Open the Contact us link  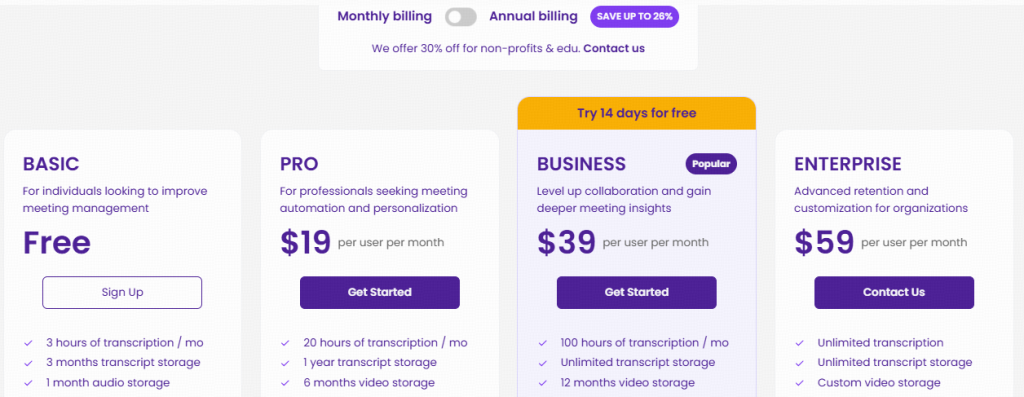(x=614, y=48)
